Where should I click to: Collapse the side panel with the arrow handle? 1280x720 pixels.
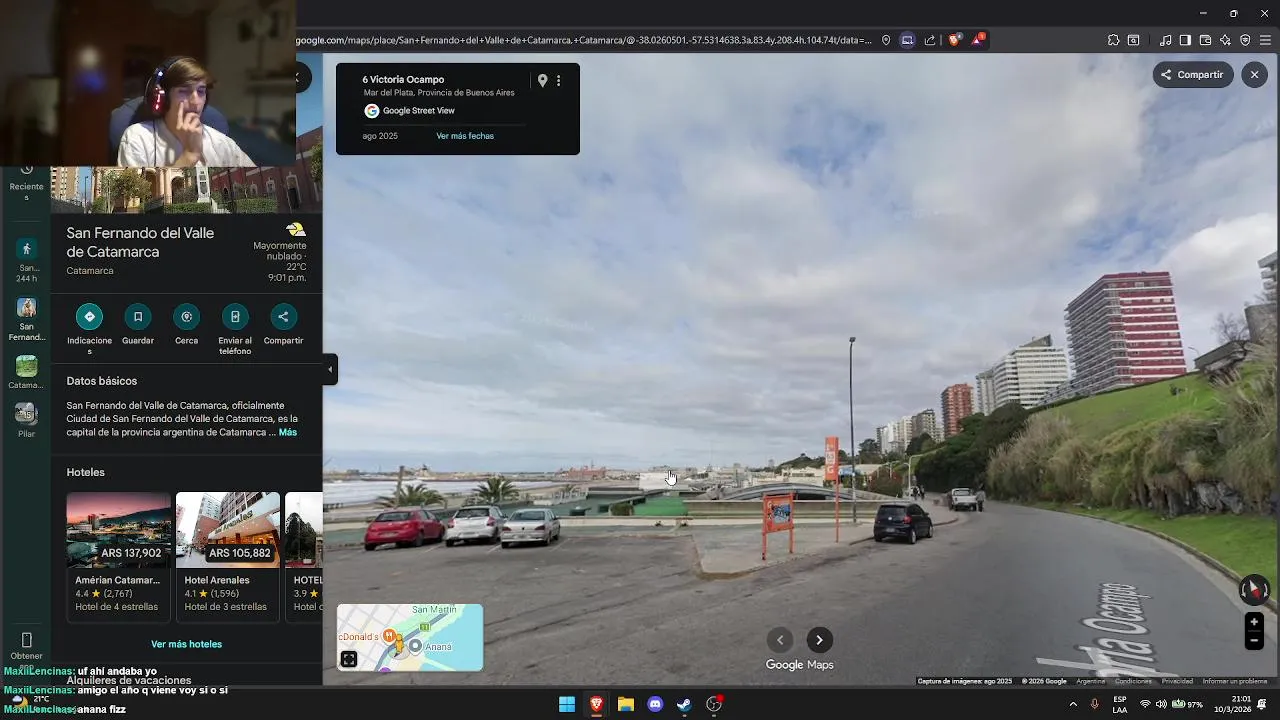(330, 369)
